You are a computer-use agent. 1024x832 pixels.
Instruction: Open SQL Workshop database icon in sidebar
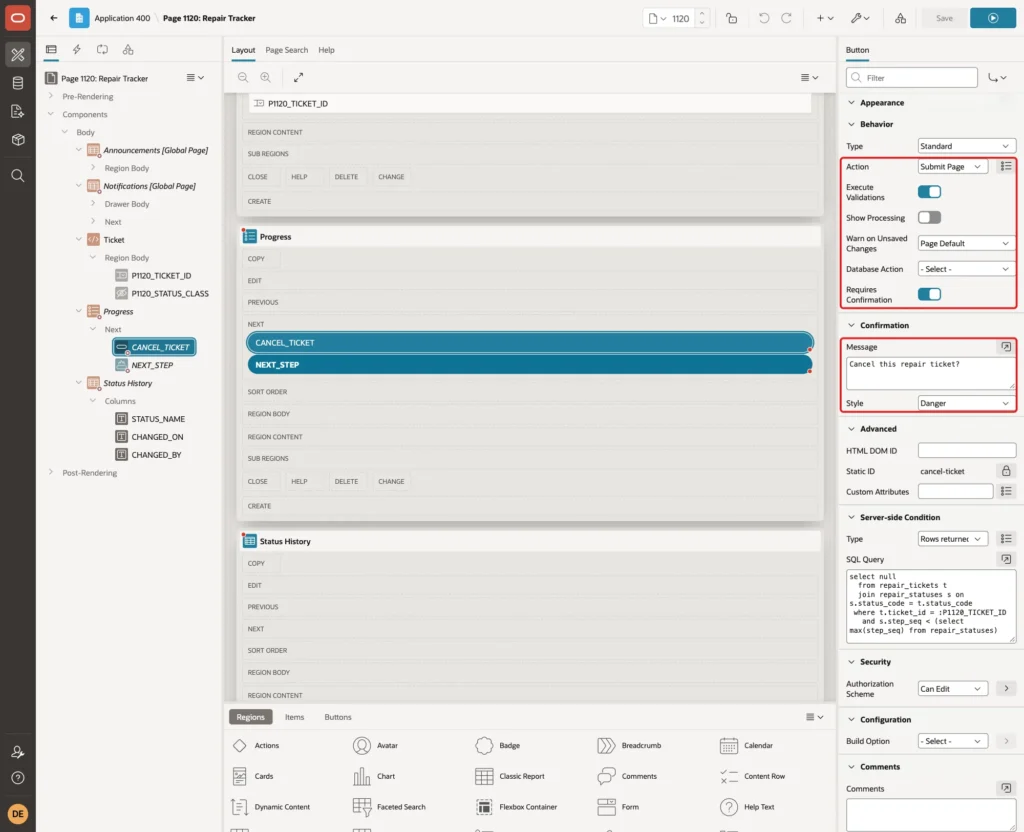click(18, 83)
